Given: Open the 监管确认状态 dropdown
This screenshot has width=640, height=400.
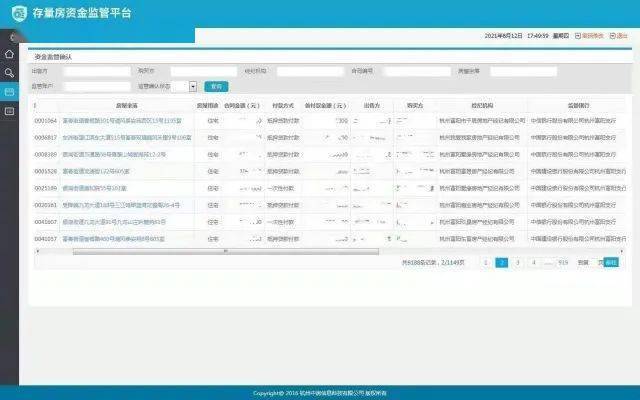Looking at the screenshot, I should click(193, 87).
